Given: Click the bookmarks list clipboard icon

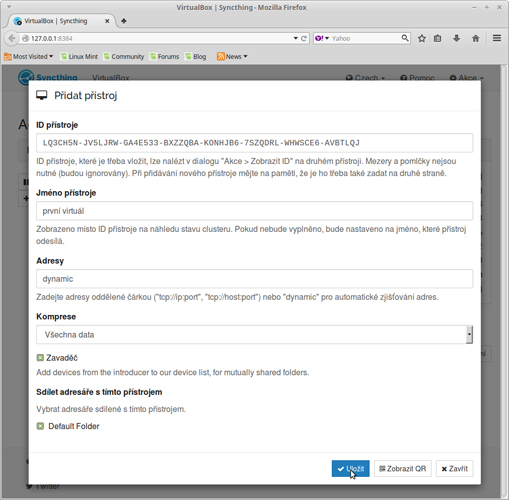Looking at the screenshot, I should click(438, 38).
